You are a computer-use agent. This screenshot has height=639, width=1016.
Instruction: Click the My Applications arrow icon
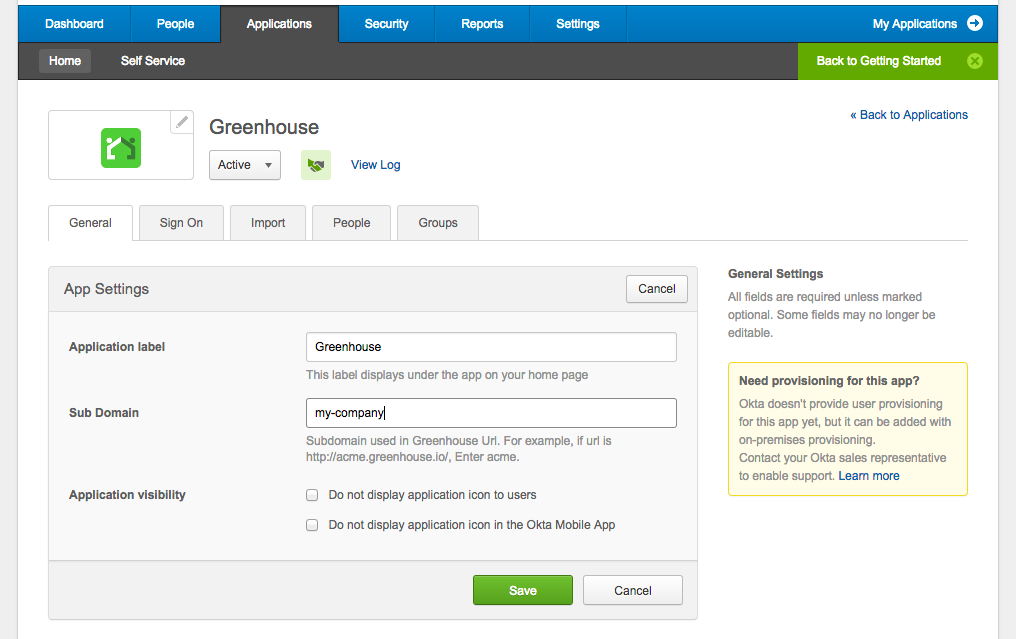(975, 23)
